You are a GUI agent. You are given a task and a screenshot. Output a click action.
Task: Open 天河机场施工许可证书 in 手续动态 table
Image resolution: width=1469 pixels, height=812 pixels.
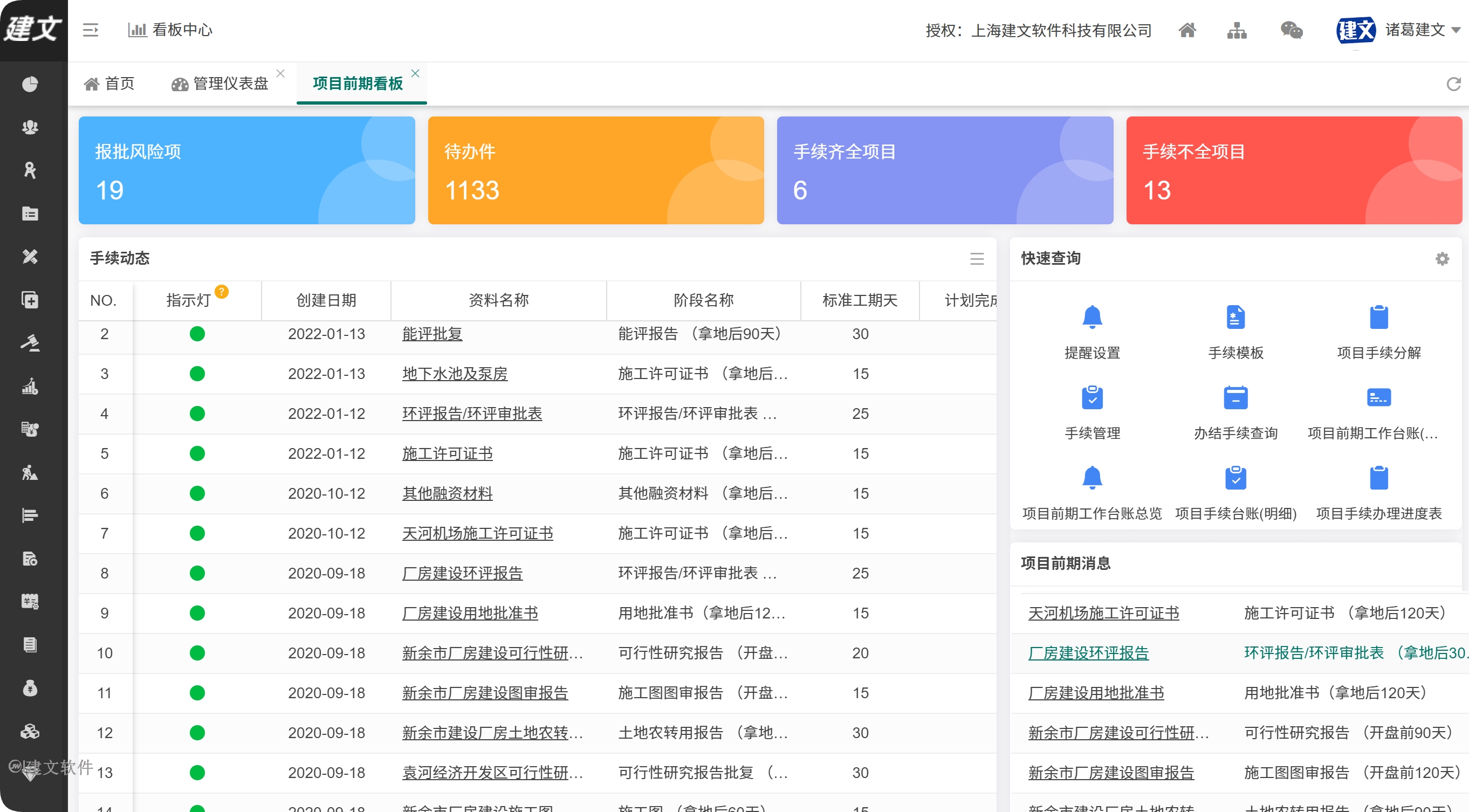click(x=477, y=534)
